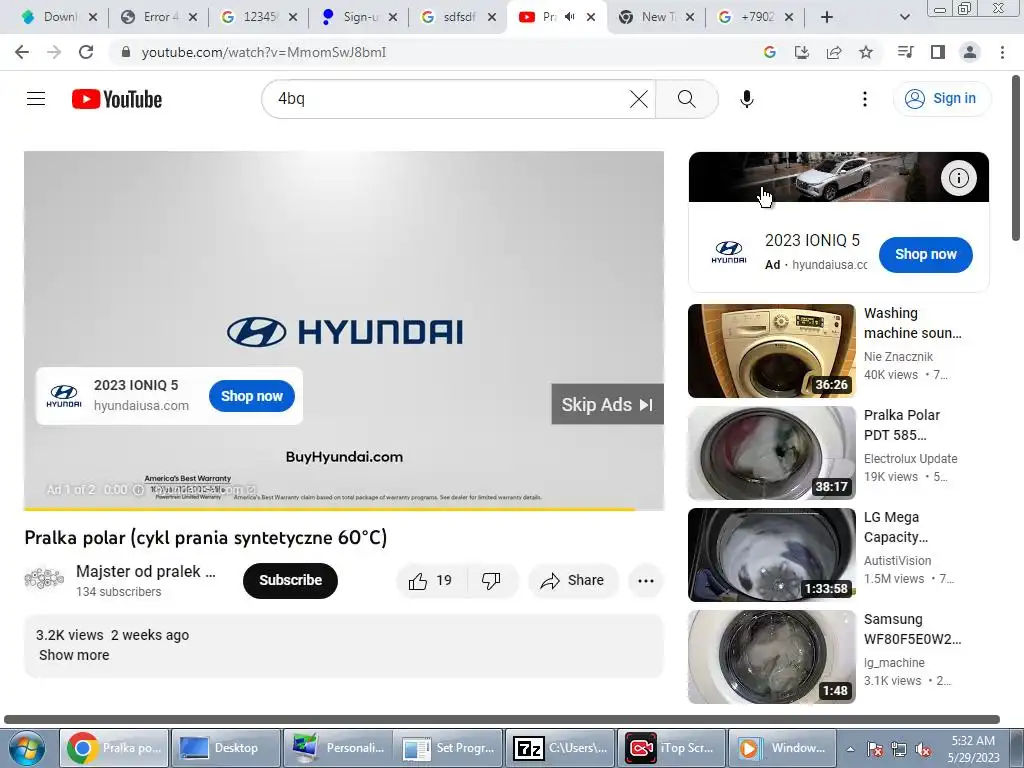This screenshot has height=768, width=1024.
Task: Skip the ad with Skip Ads
Action: coord(607,404)
